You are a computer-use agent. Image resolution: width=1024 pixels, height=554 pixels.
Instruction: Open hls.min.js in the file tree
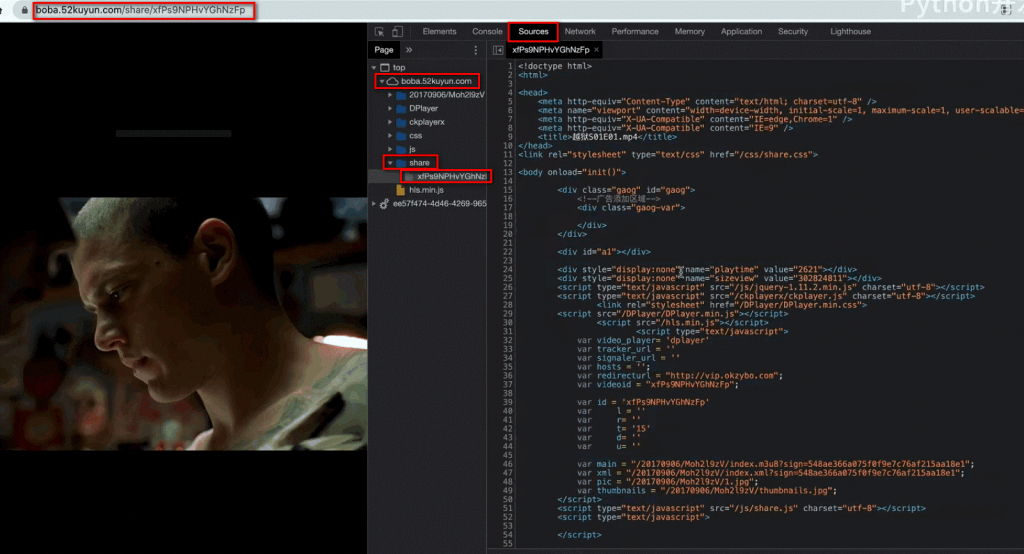[x=426, y=190]
